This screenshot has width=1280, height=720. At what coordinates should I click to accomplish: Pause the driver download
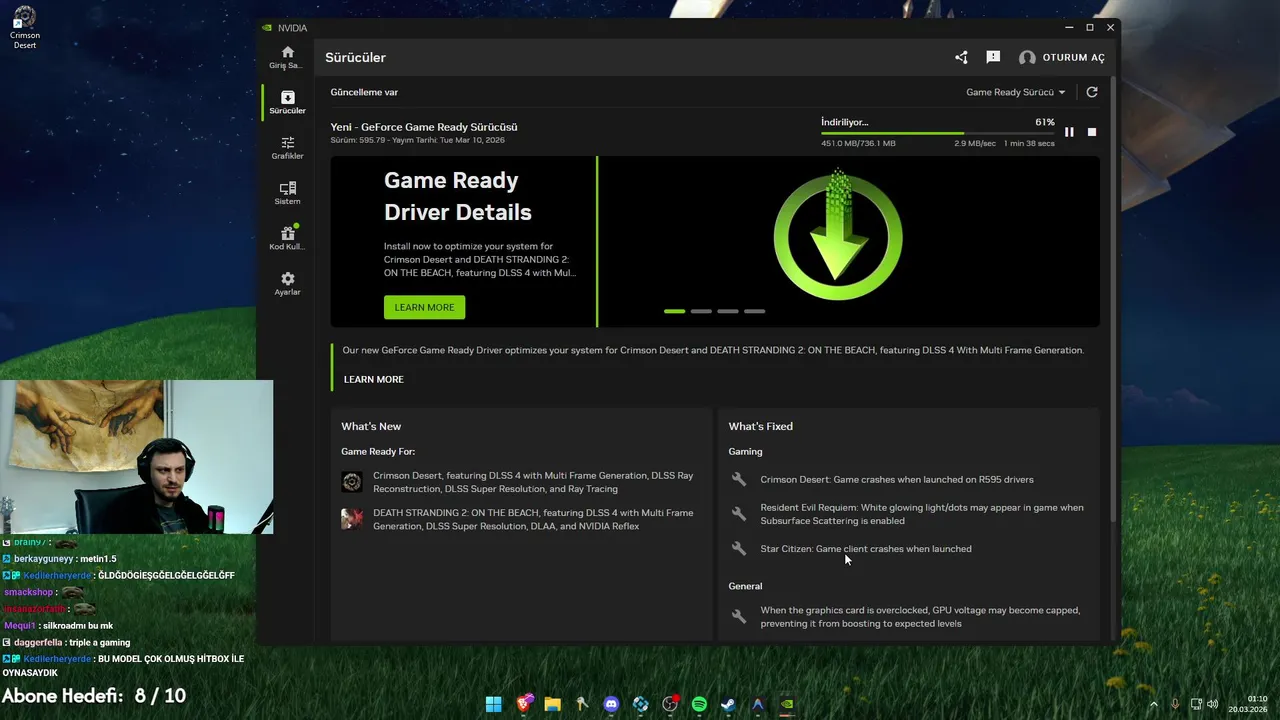(1069, 132)
